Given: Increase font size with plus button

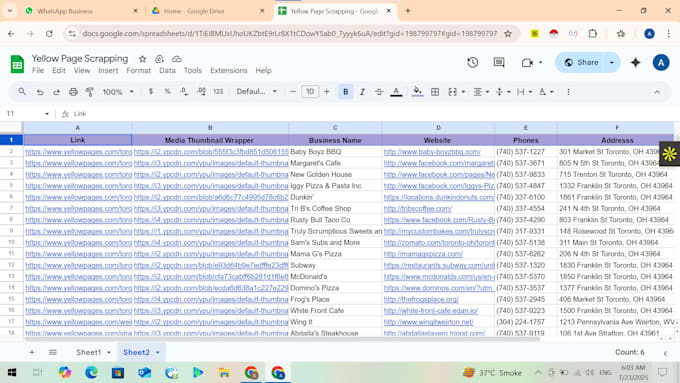Looking at the screenshot, I should (327, 92).
